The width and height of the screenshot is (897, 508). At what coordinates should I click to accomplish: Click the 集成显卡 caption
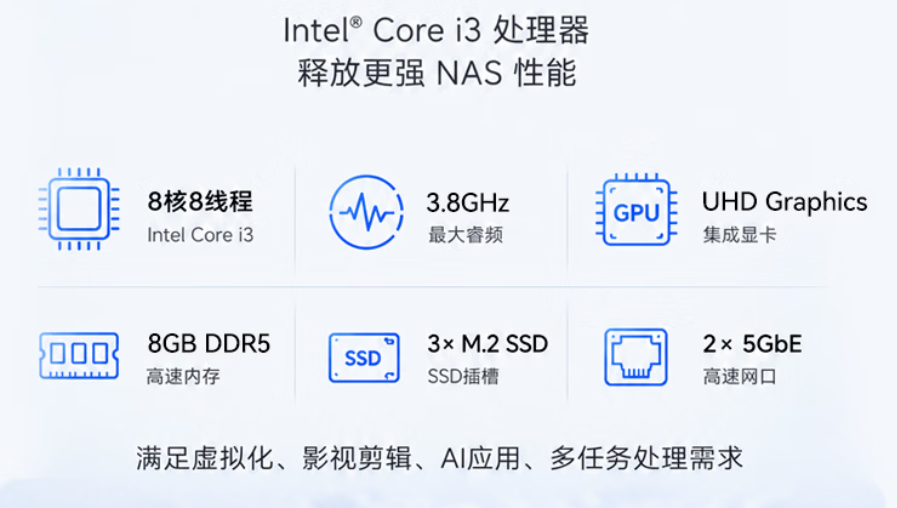[739, 235]
